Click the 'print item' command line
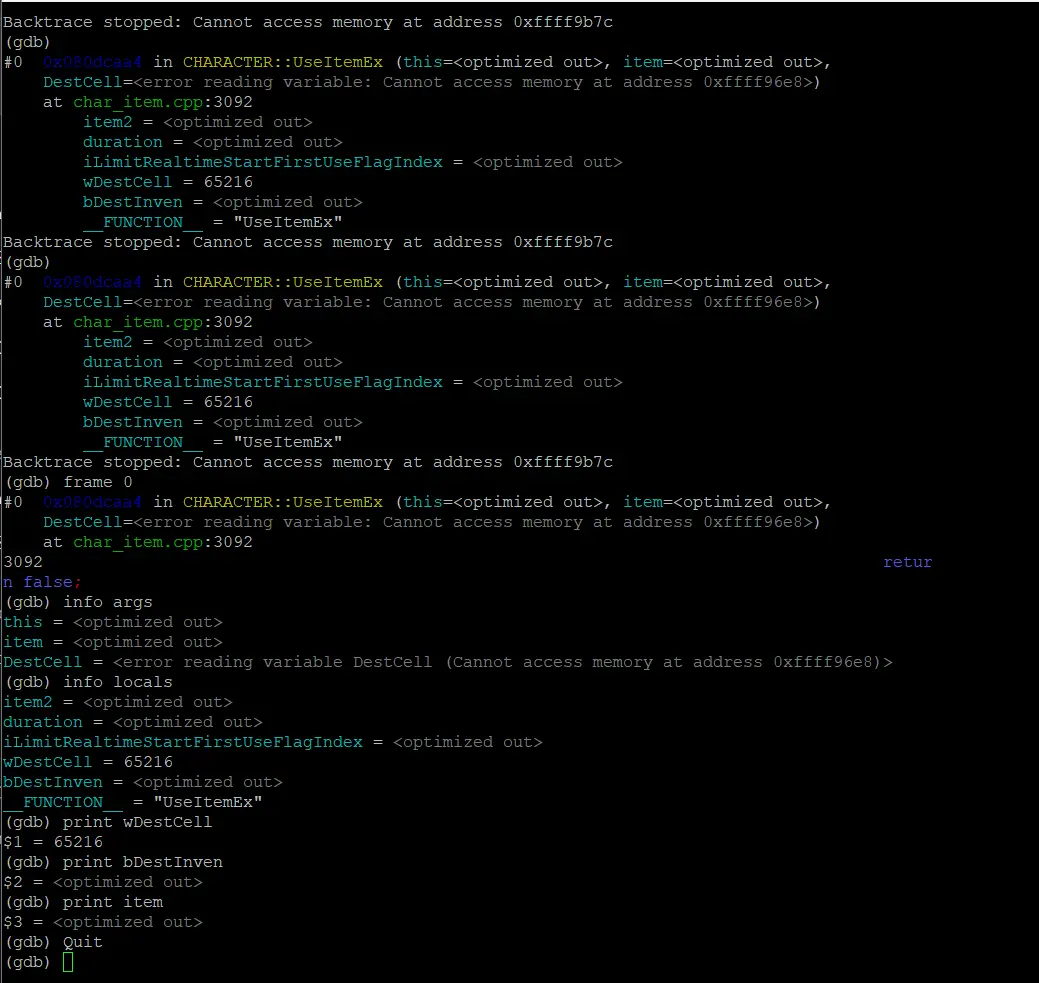 coord(112,902)
